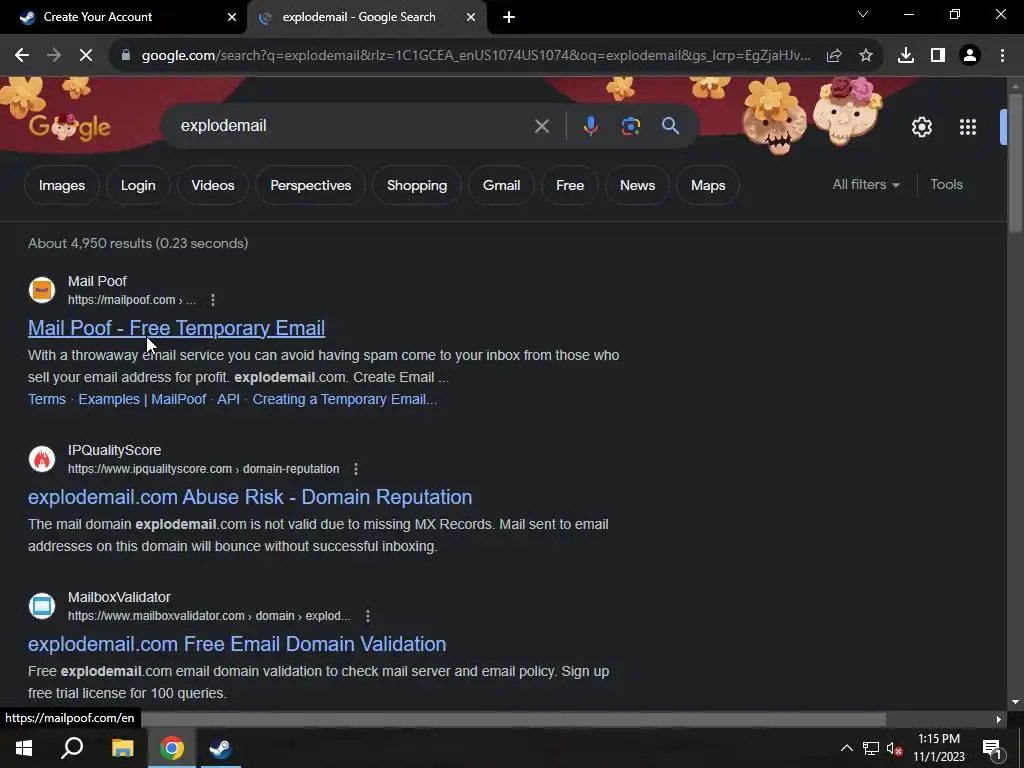This screenshot has height=768, width=1024.
Task: Open the tab search dropdown
Action: click(x=863, y=14)
